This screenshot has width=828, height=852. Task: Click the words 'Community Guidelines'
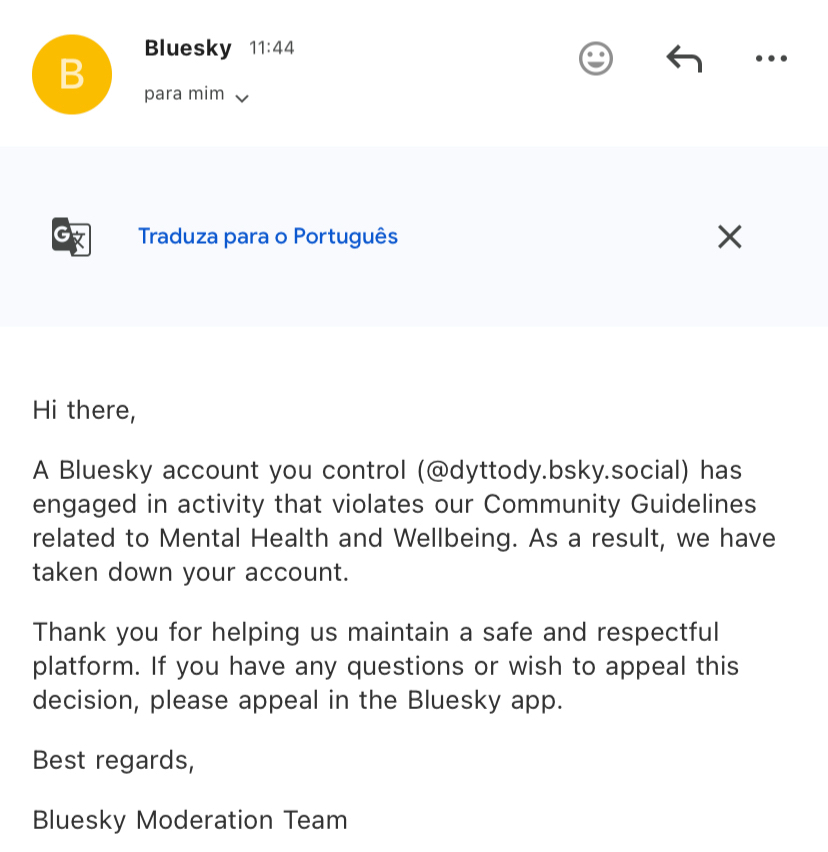click(x=620, y=504)
